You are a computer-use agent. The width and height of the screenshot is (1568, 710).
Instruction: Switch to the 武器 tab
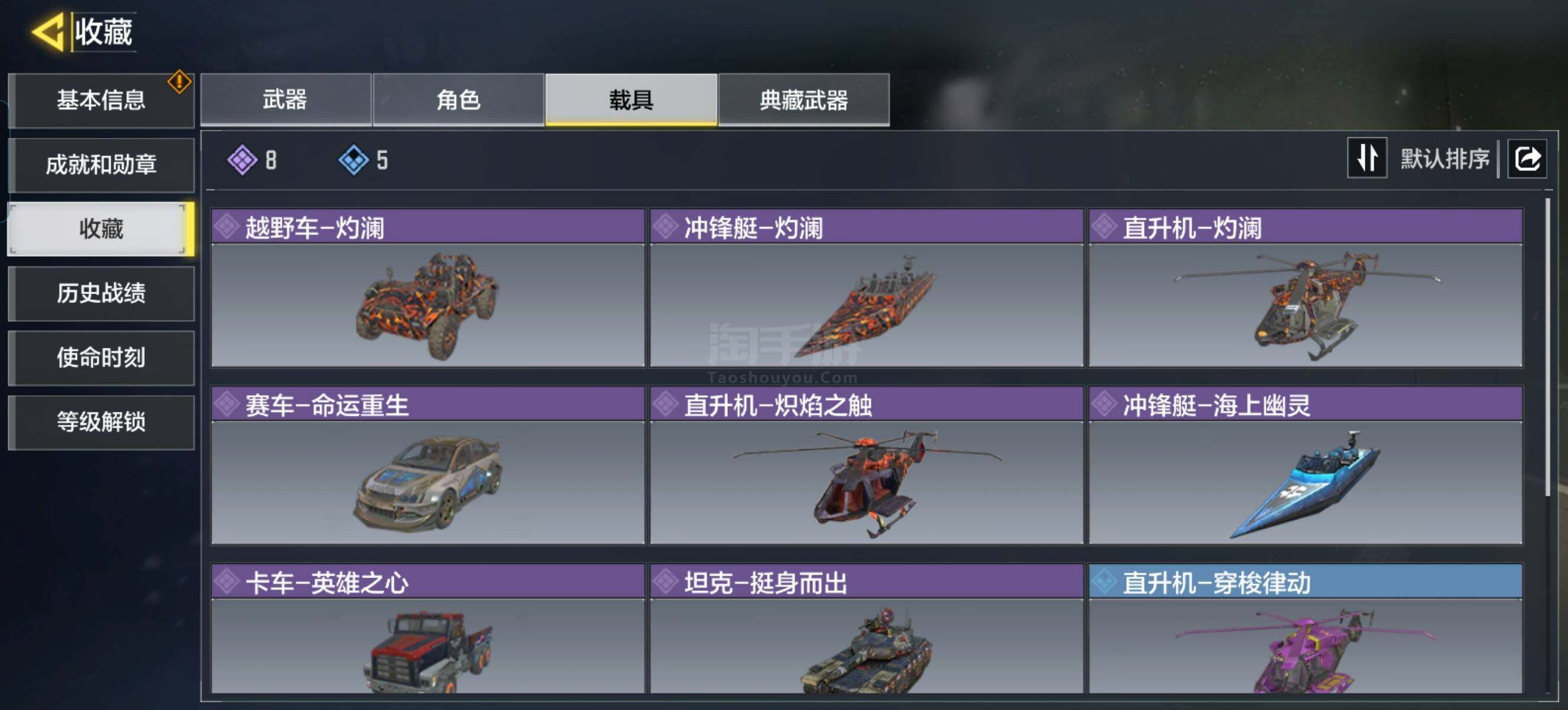click(x=286, y=100)
